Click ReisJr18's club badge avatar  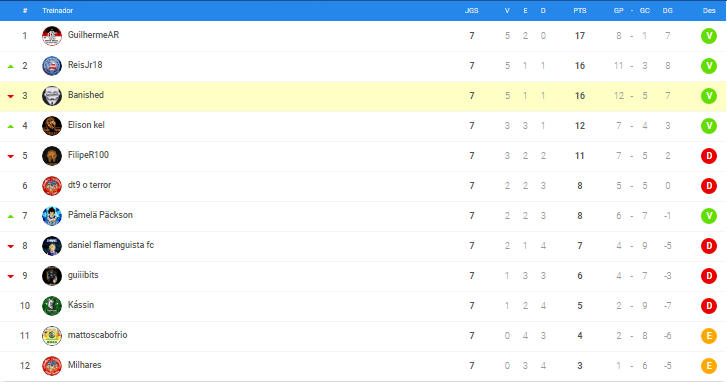pos(52,66)
